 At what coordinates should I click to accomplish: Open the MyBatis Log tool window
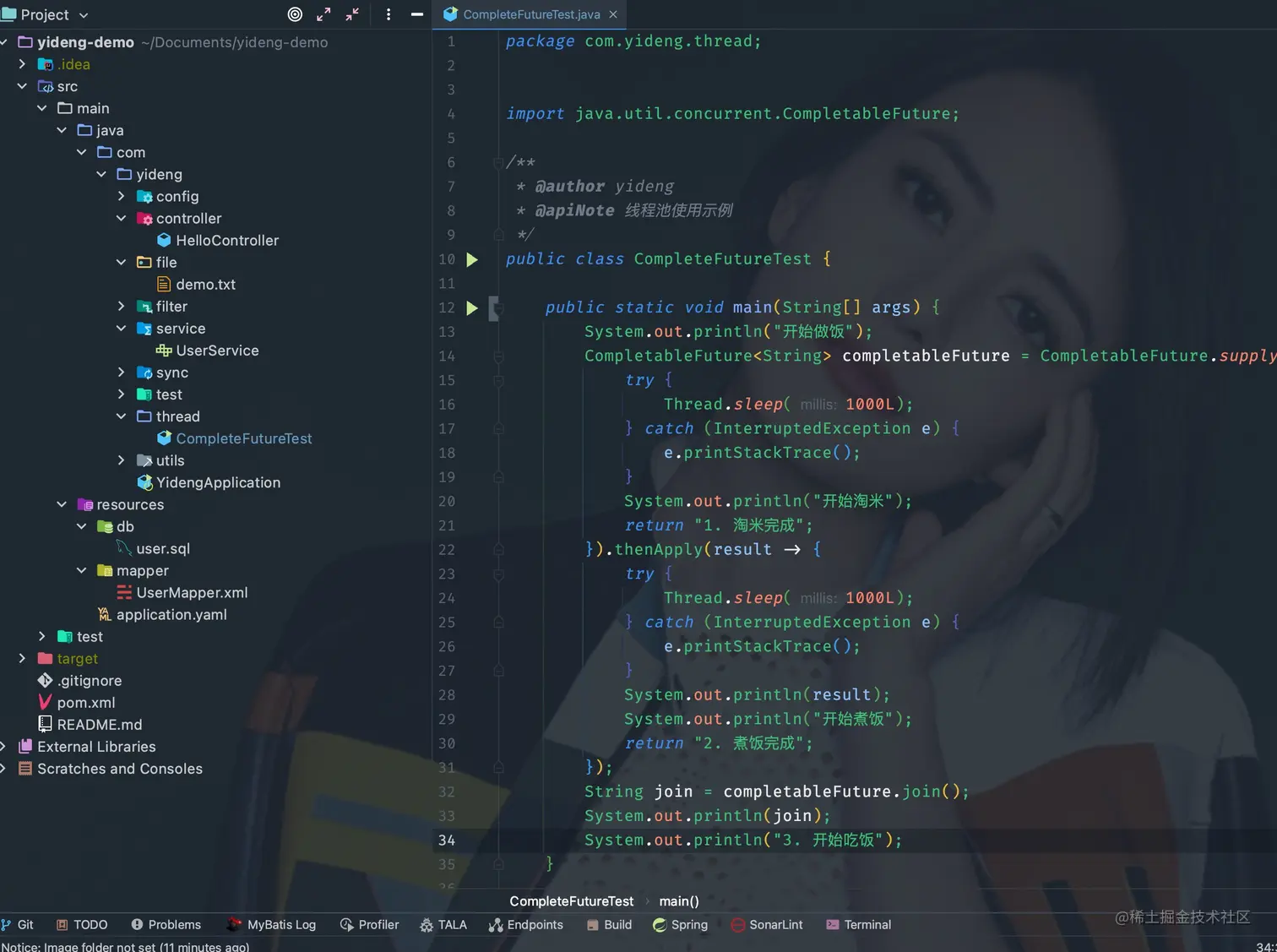pos(271,924)
